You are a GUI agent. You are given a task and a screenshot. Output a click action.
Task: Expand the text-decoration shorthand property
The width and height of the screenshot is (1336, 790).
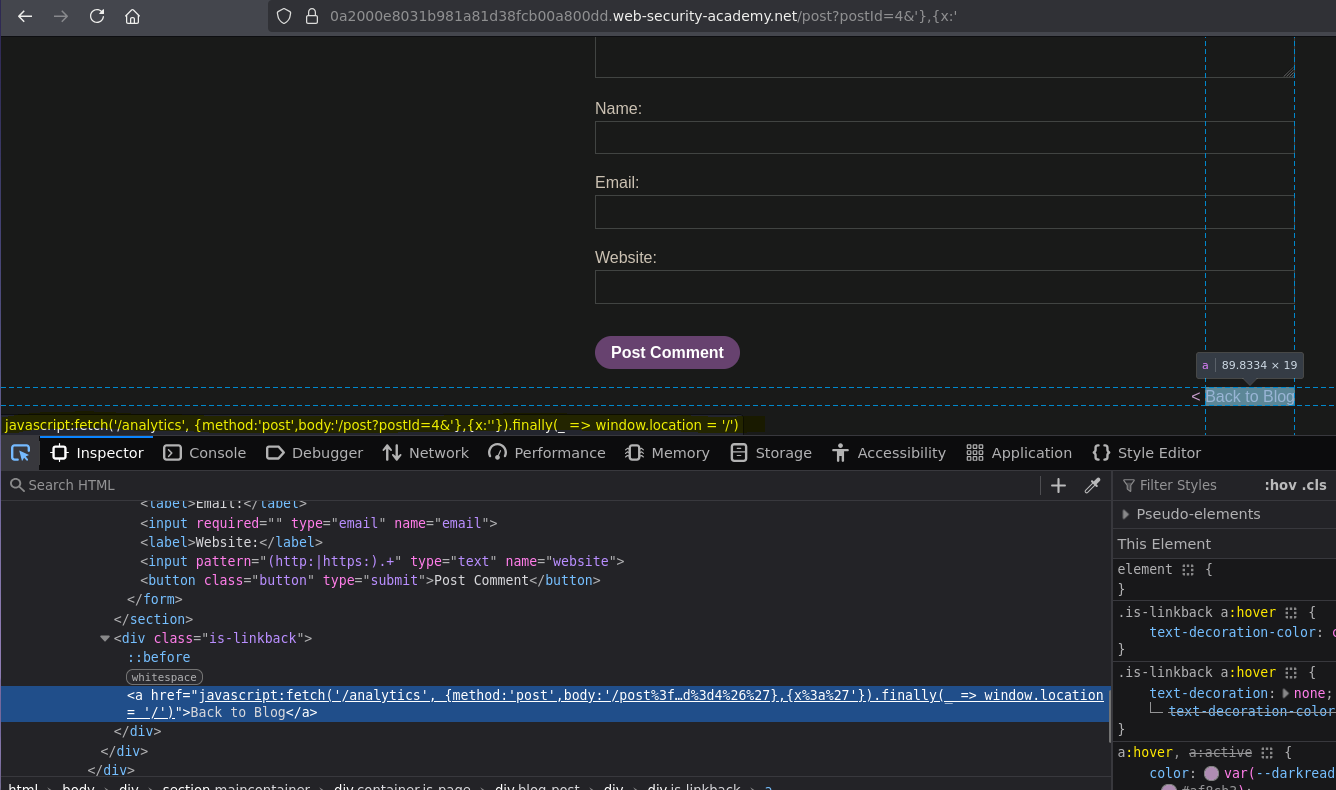(1286, 693)
